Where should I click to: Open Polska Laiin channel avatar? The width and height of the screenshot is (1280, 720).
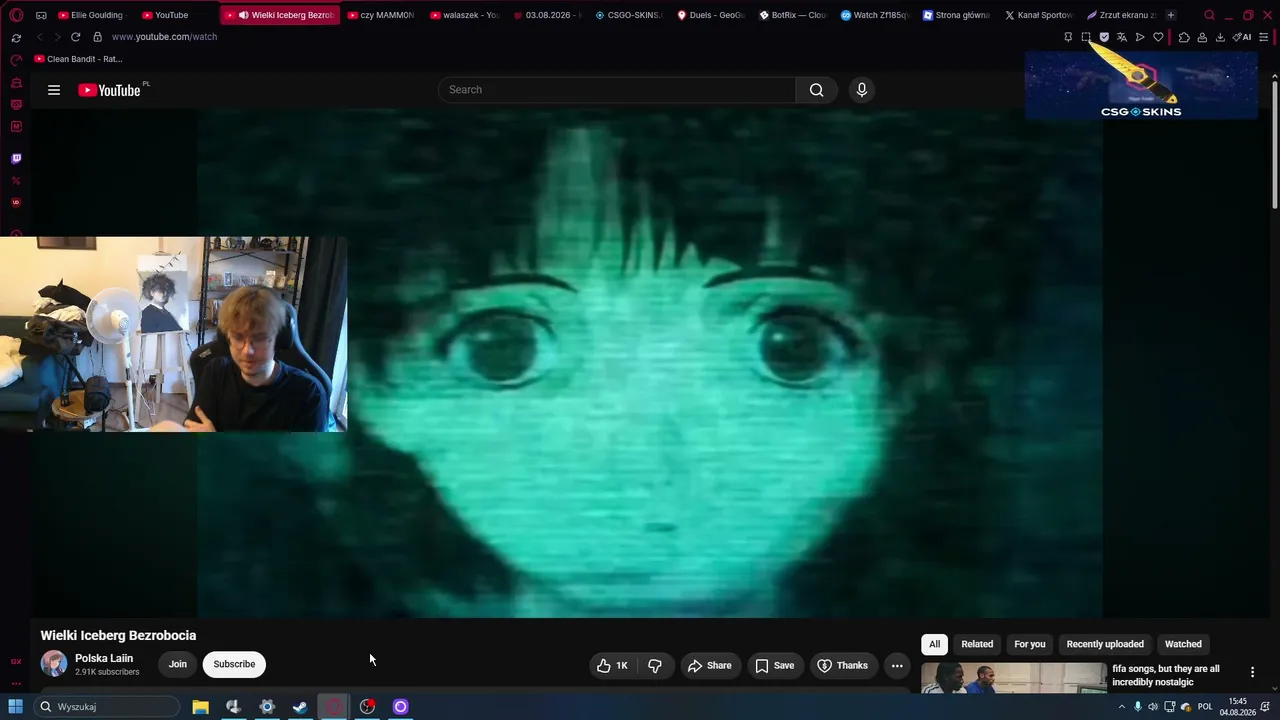(x=54, y=664)
